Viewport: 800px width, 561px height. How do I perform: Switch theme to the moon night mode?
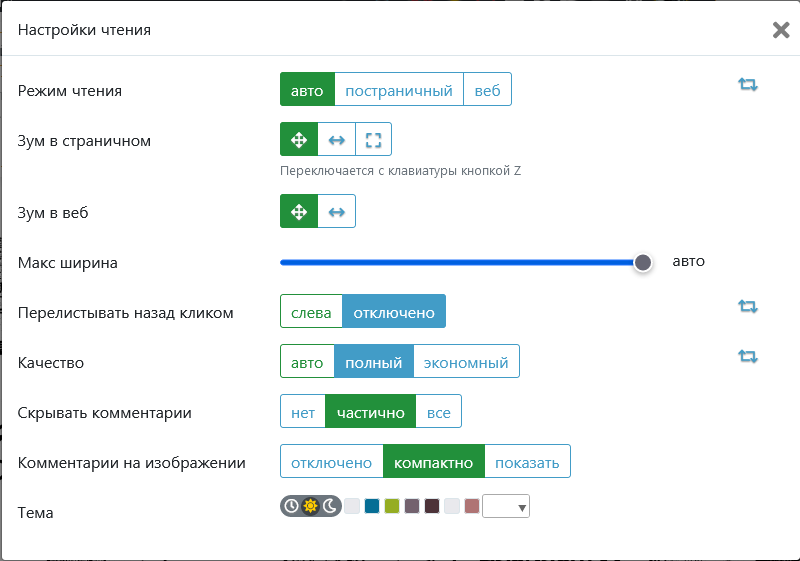(x=329, y=507)
